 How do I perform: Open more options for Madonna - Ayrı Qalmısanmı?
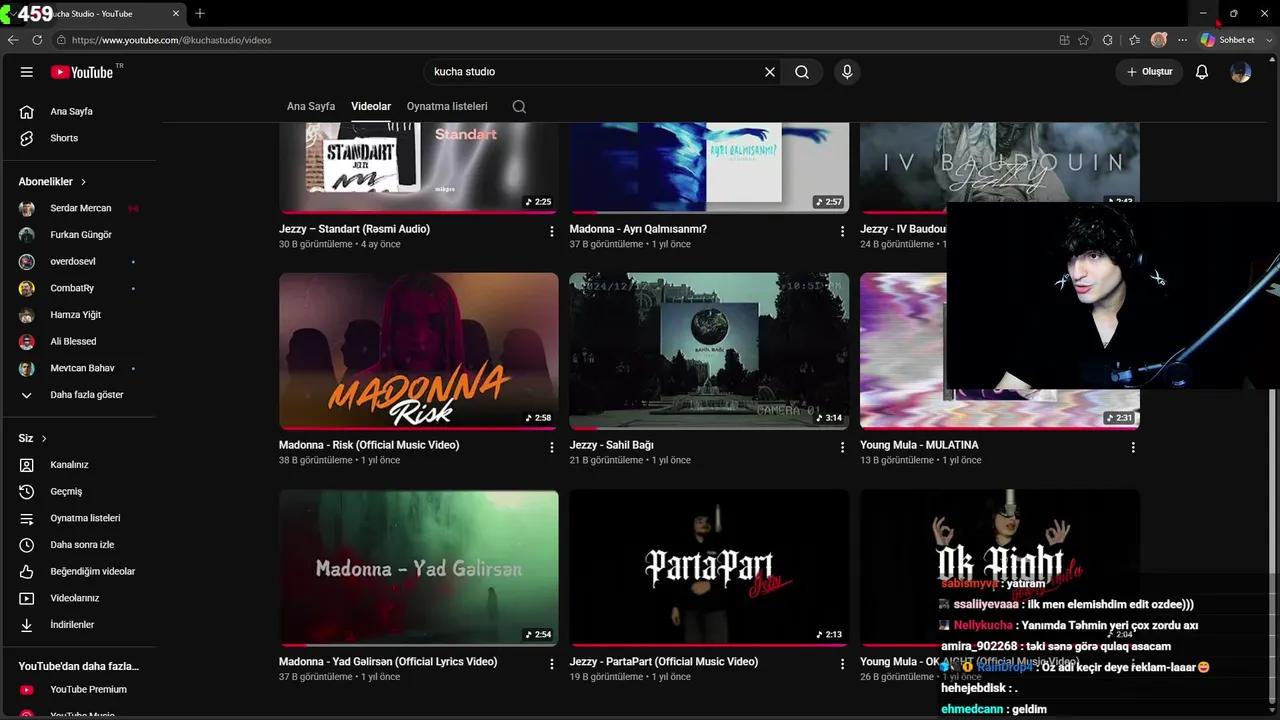(x=842, y=231)
